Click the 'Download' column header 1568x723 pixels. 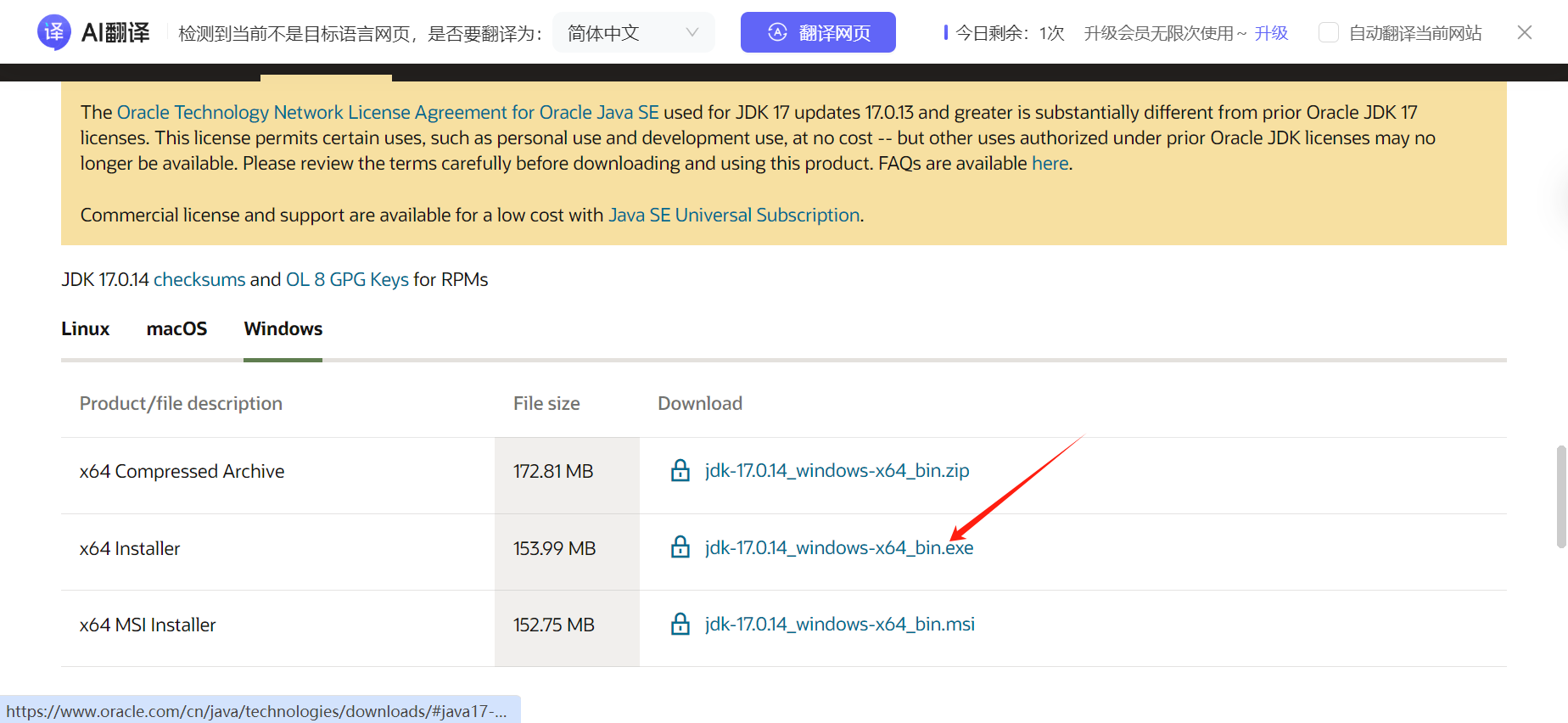[x=700, y=403]
